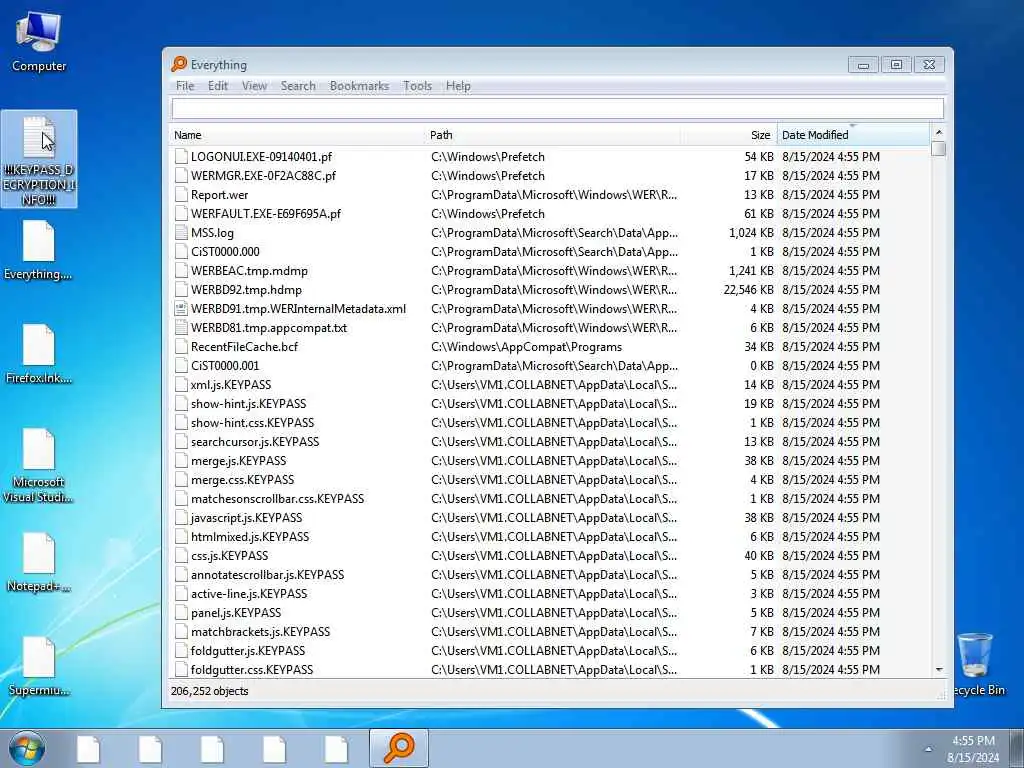
Task: Open the Bookmarks menu
Action: (x=359, y=86)
